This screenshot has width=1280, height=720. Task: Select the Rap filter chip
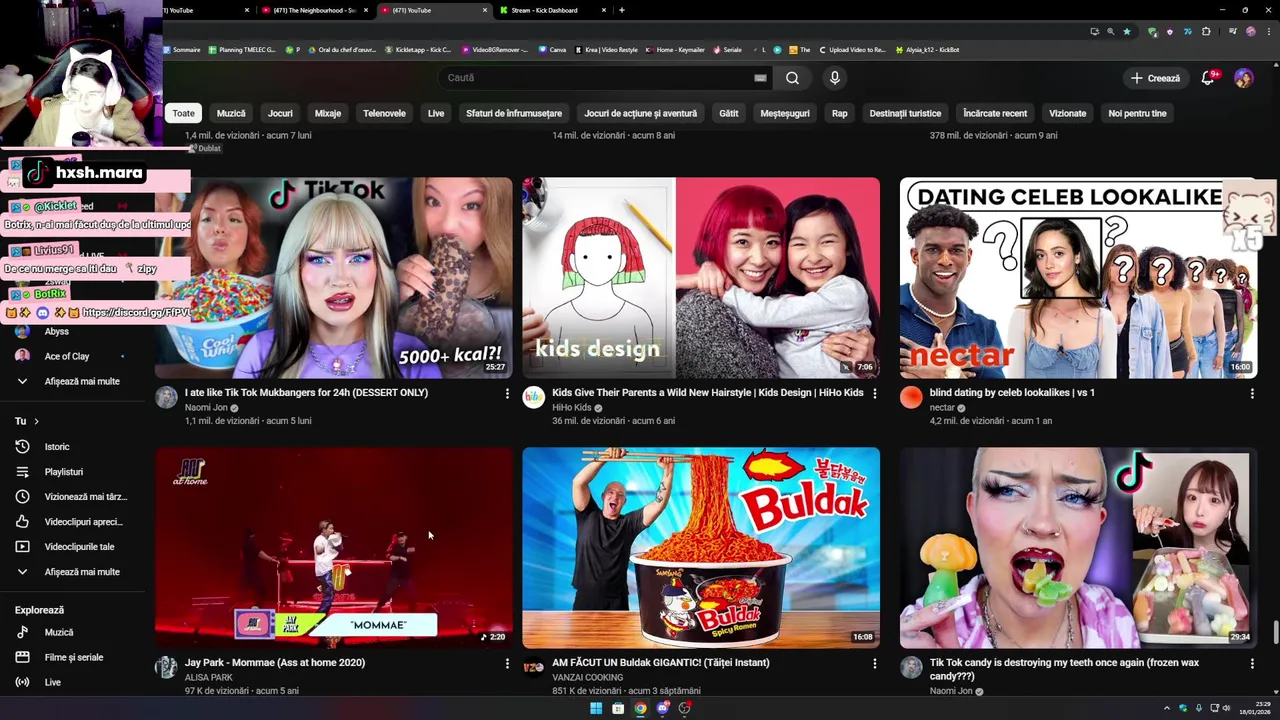(x=840, y=113)
